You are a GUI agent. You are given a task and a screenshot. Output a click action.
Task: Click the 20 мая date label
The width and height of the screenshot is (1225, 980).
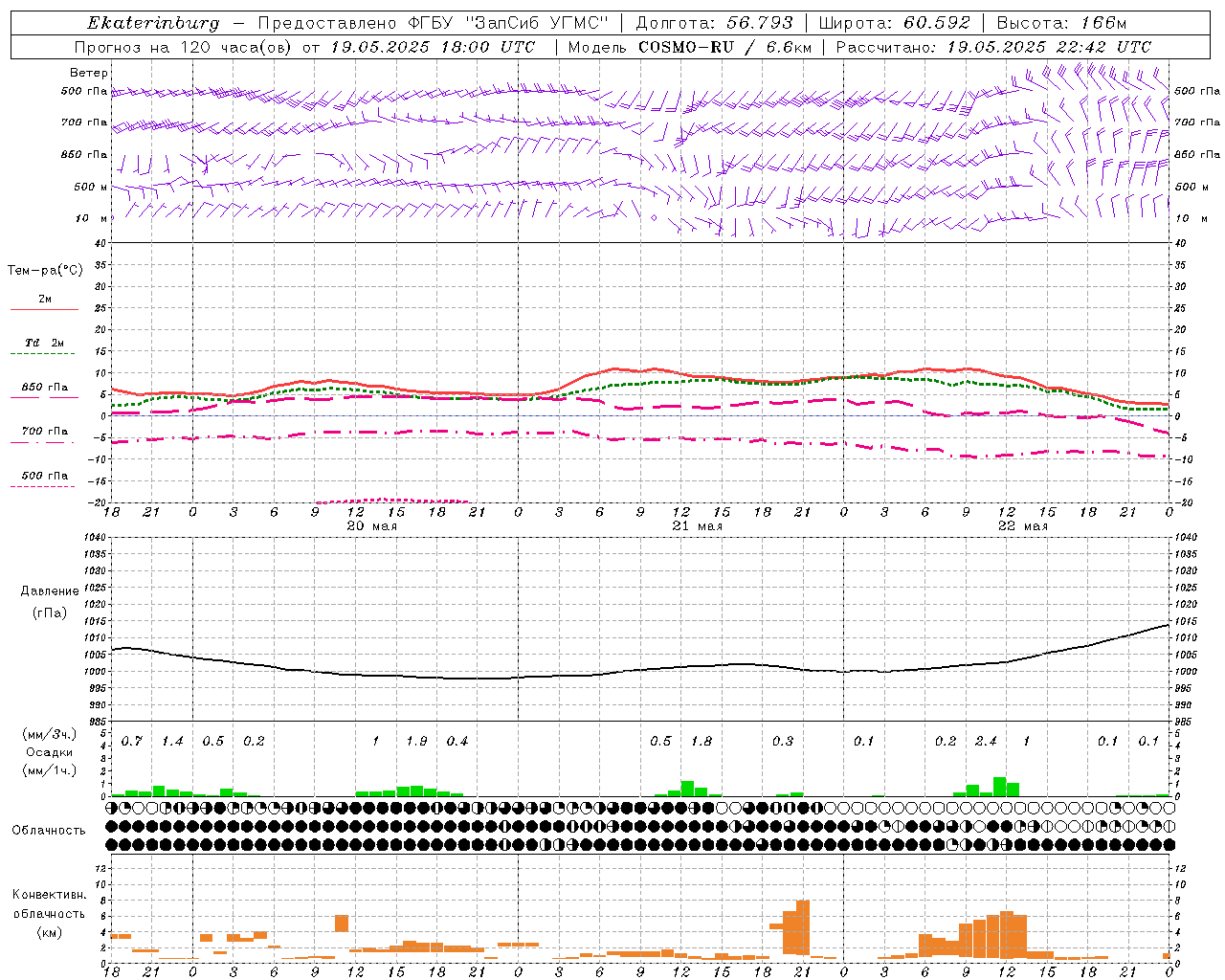[371, 526]
